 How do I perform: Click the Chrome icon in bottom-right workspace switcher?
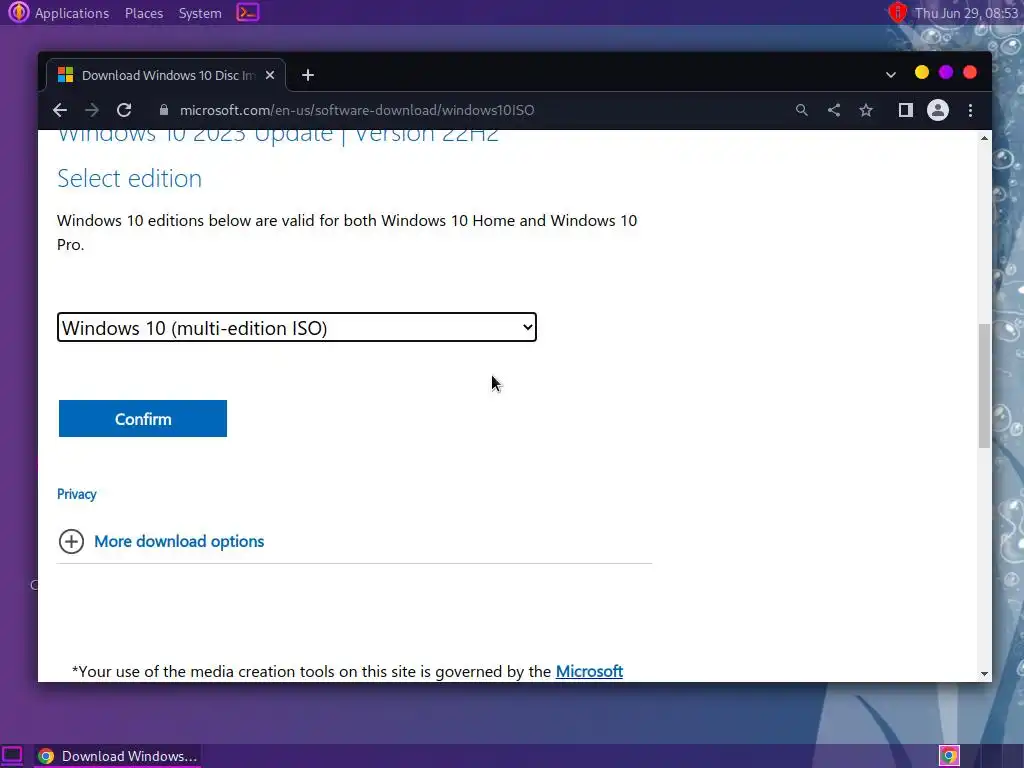tap(950, 756)
